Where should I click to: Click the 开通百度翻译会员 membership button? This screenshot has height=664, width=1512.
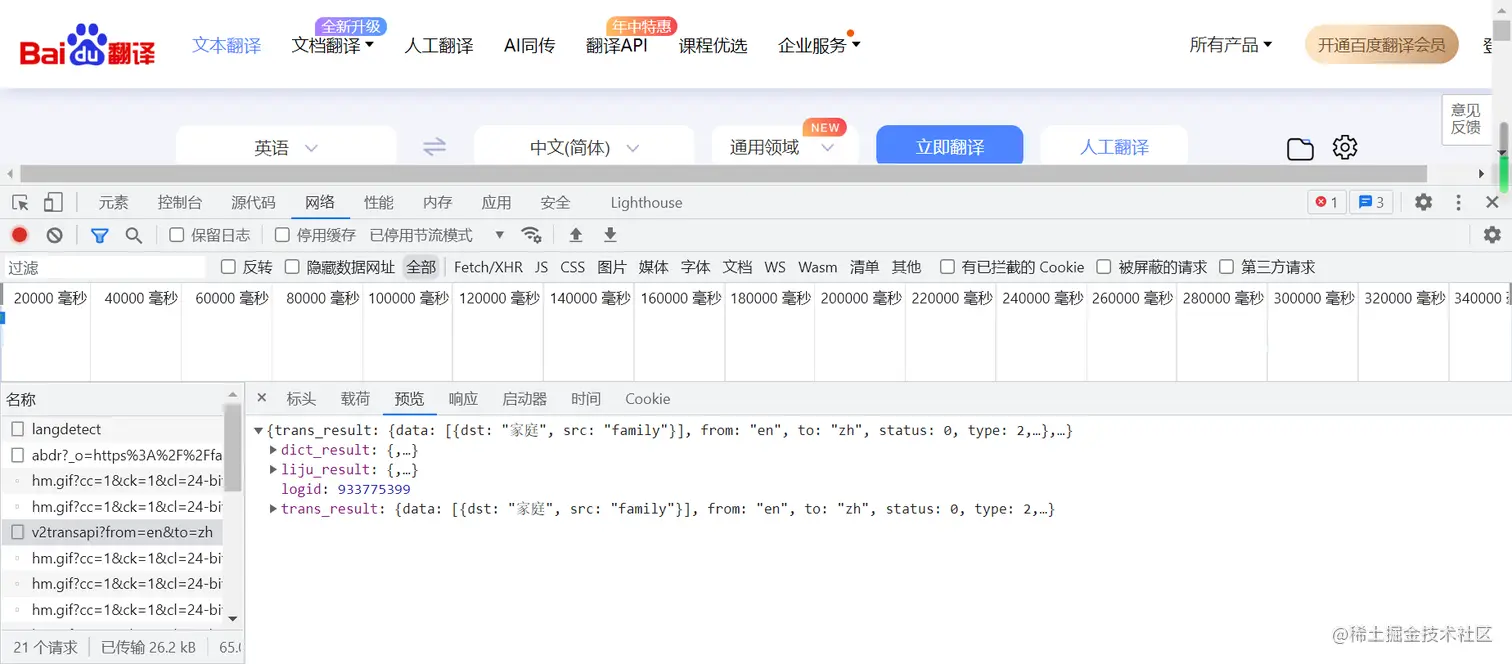tap(1381, 44)
